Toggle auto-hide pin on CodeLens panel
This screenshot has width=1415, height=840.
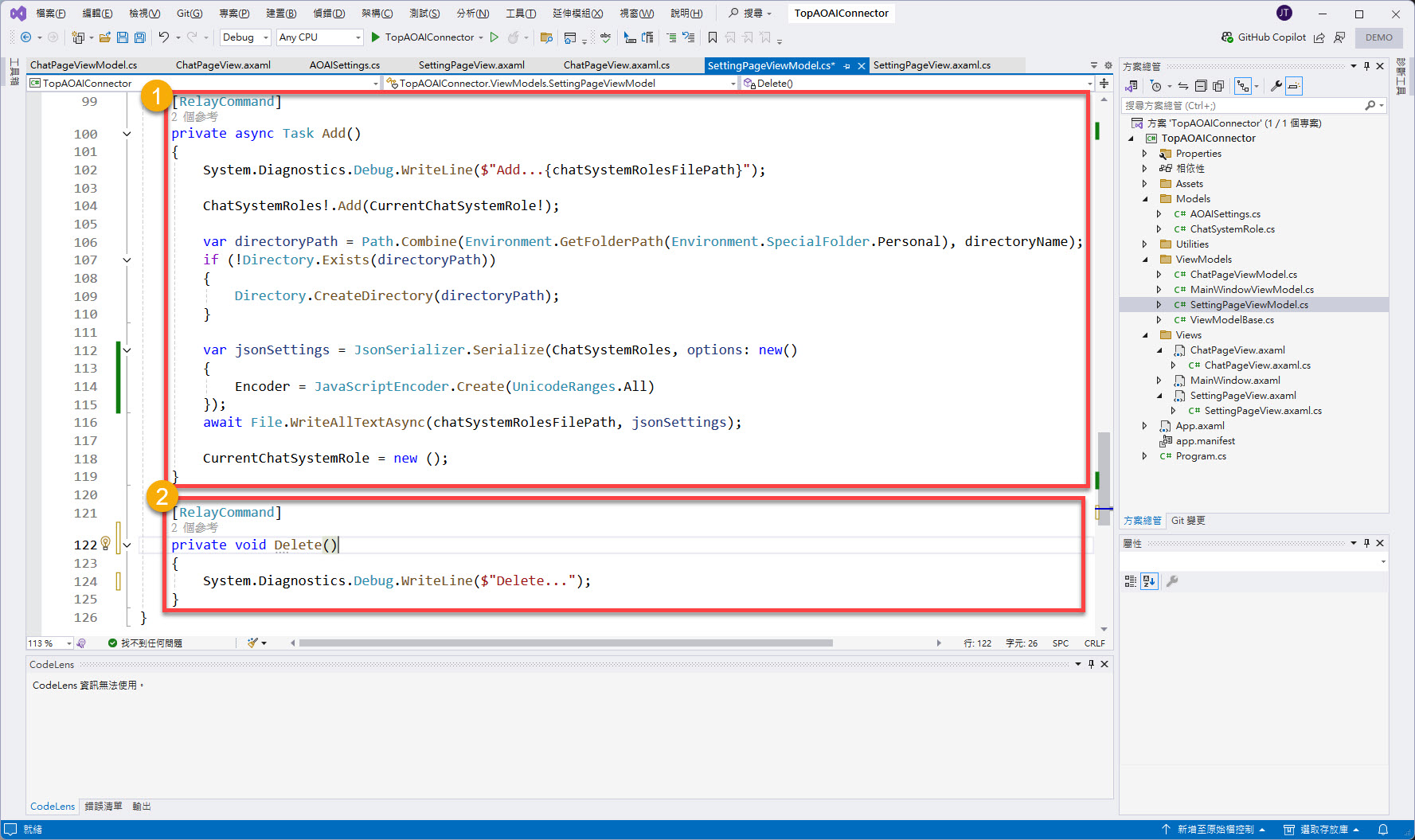1091,664
